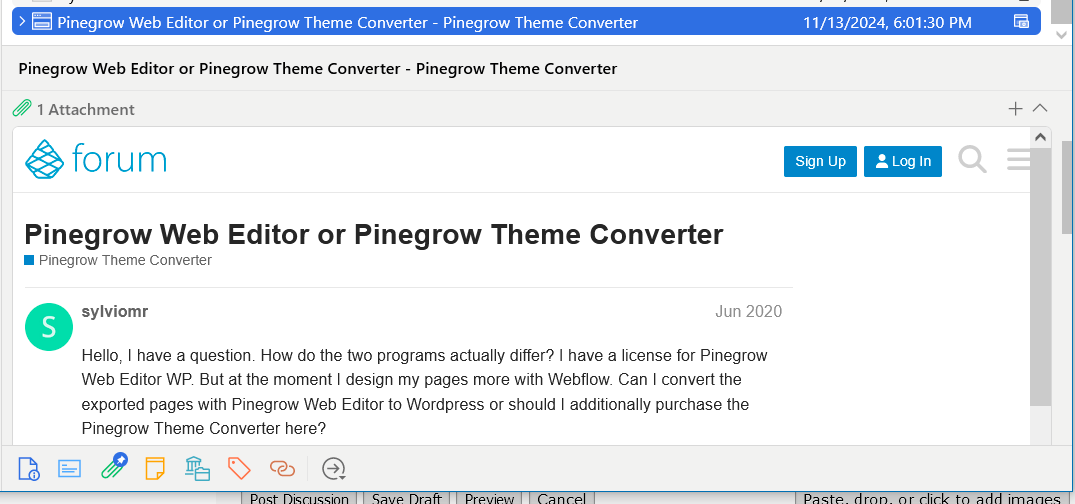Open the Locate arrow dropdown

(x=334, y=468)
